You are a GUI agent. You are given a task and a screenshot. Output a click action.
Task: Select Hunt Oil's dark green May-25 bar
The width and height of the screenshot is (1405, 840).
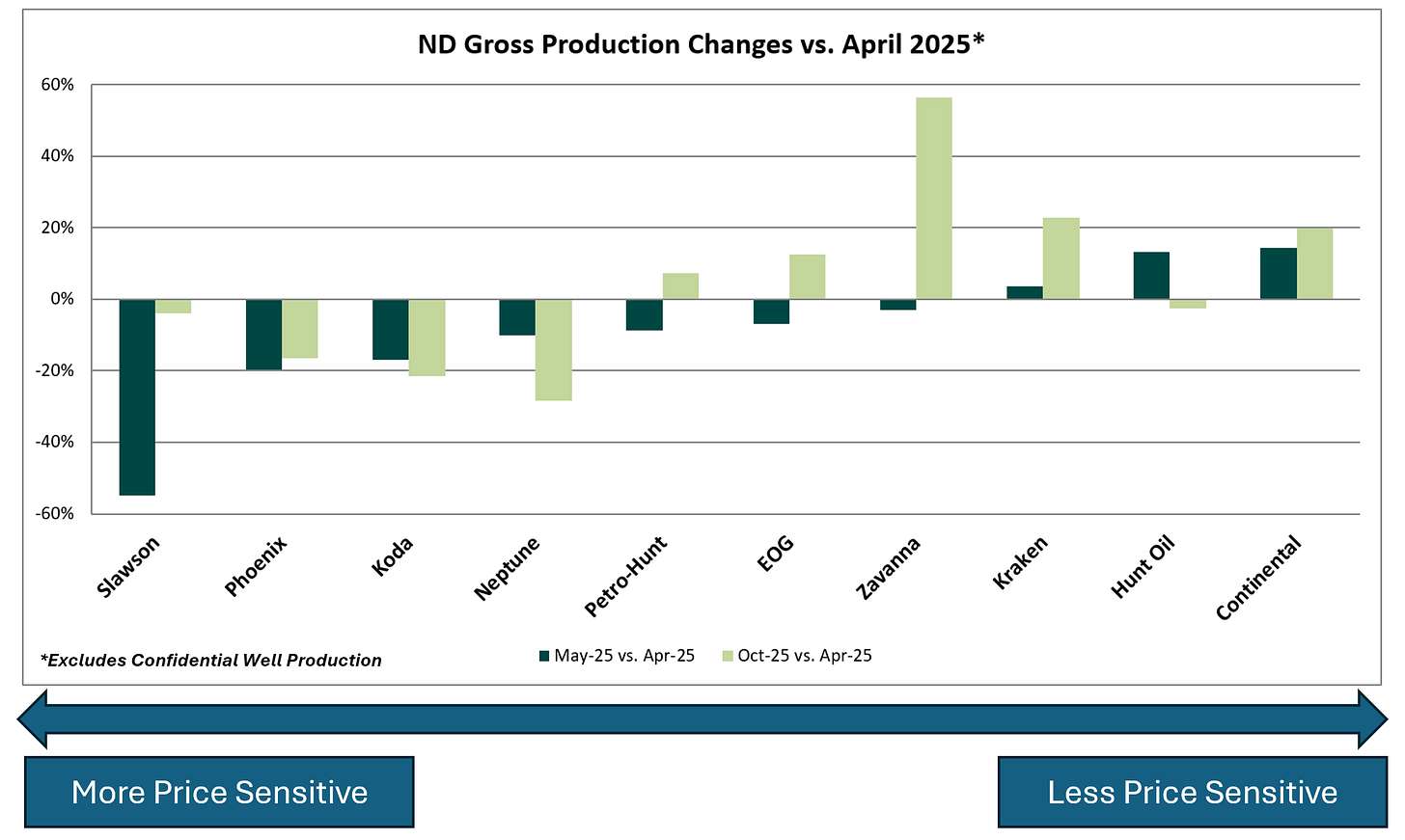pyautogui.click(x=1151, y=276)
